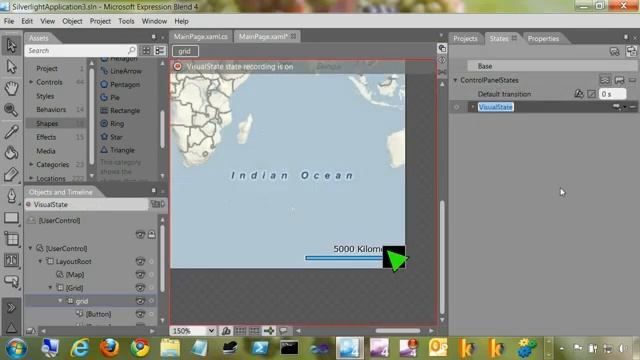Select the Gradient tool
Viewport: 640px width, 360px height.
[x=11, y=174]
